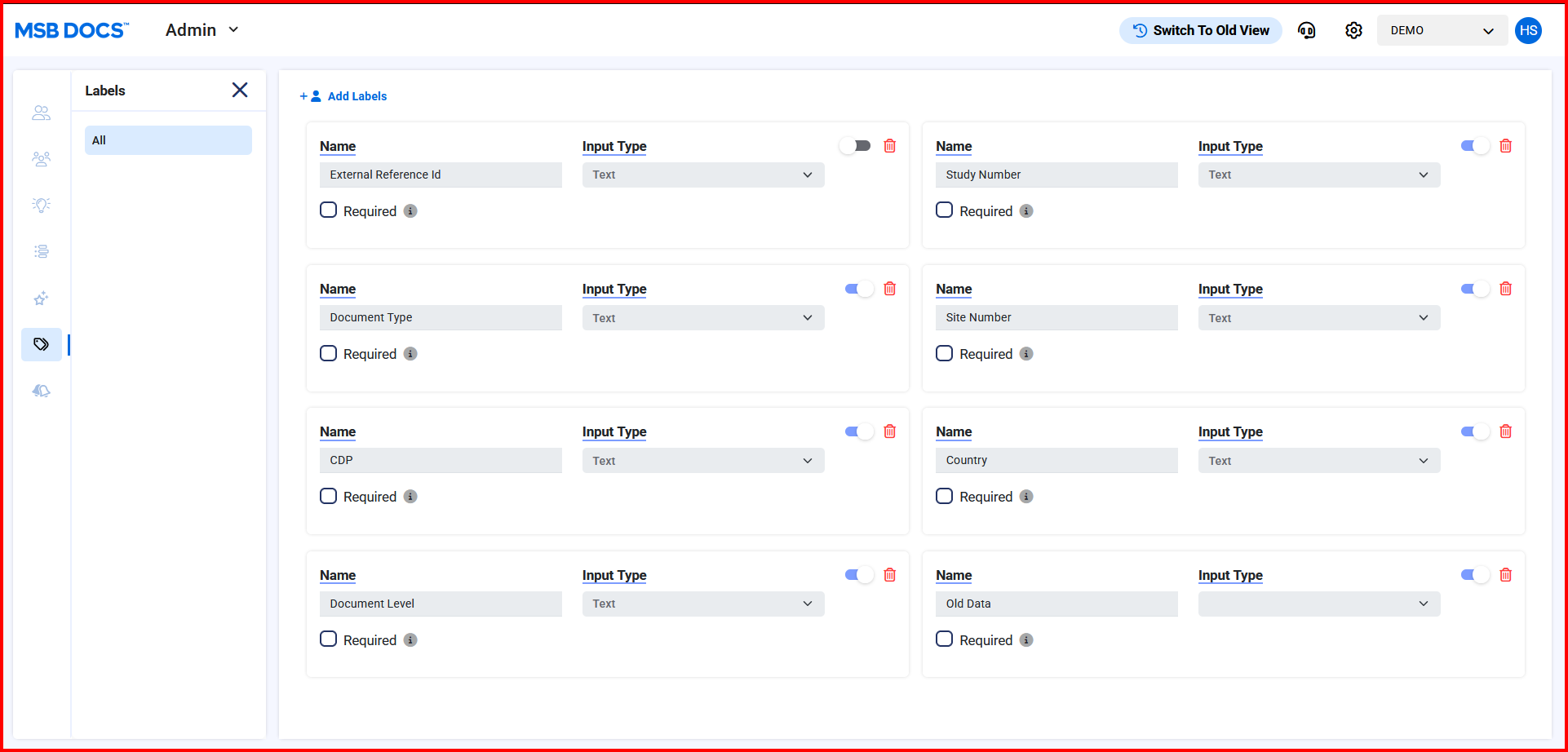The height and width of the screenshot is (752, 1568).
Task: Check Required for Document Type
Action: (329, 353)
